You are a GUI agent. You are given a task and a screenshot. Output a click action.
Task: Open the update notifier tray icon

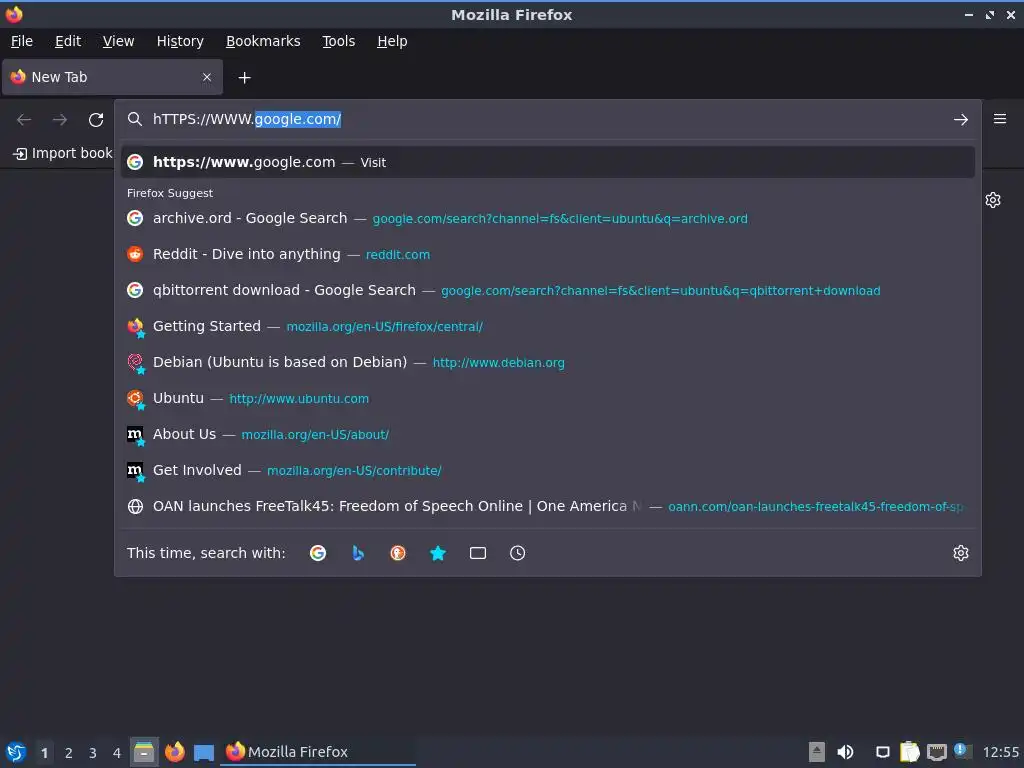pos(962,750)
